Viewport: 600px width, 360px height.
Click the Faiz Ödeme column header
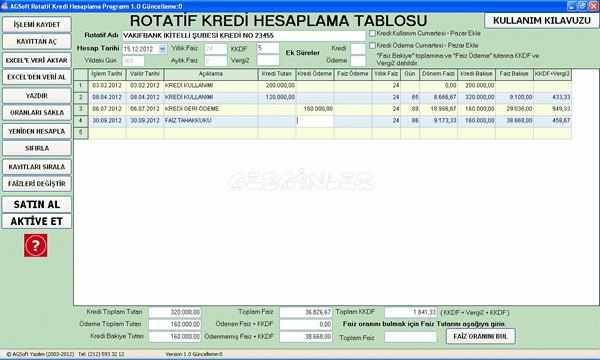[352, 74]
